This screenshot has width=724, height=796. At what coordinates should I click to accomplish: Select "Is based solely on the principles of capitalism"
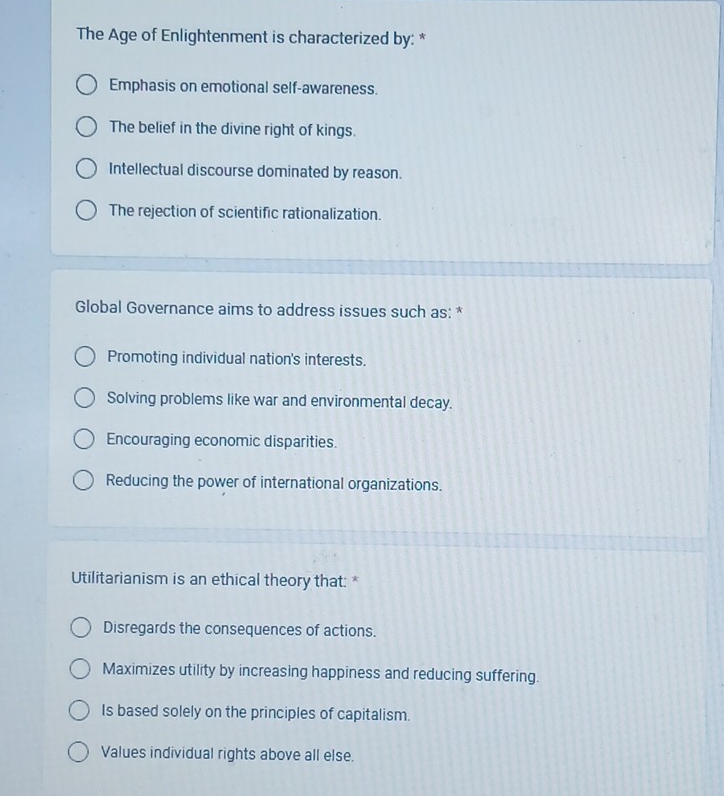(79, 710)
